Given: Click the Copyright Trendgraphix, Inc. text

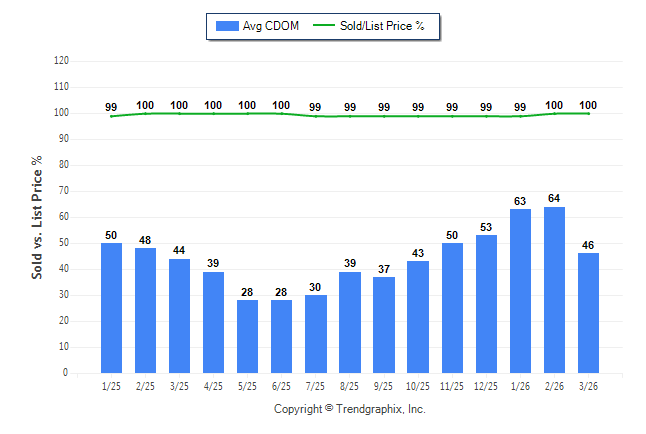Looking at the screenshot, I should pos(350,409).
